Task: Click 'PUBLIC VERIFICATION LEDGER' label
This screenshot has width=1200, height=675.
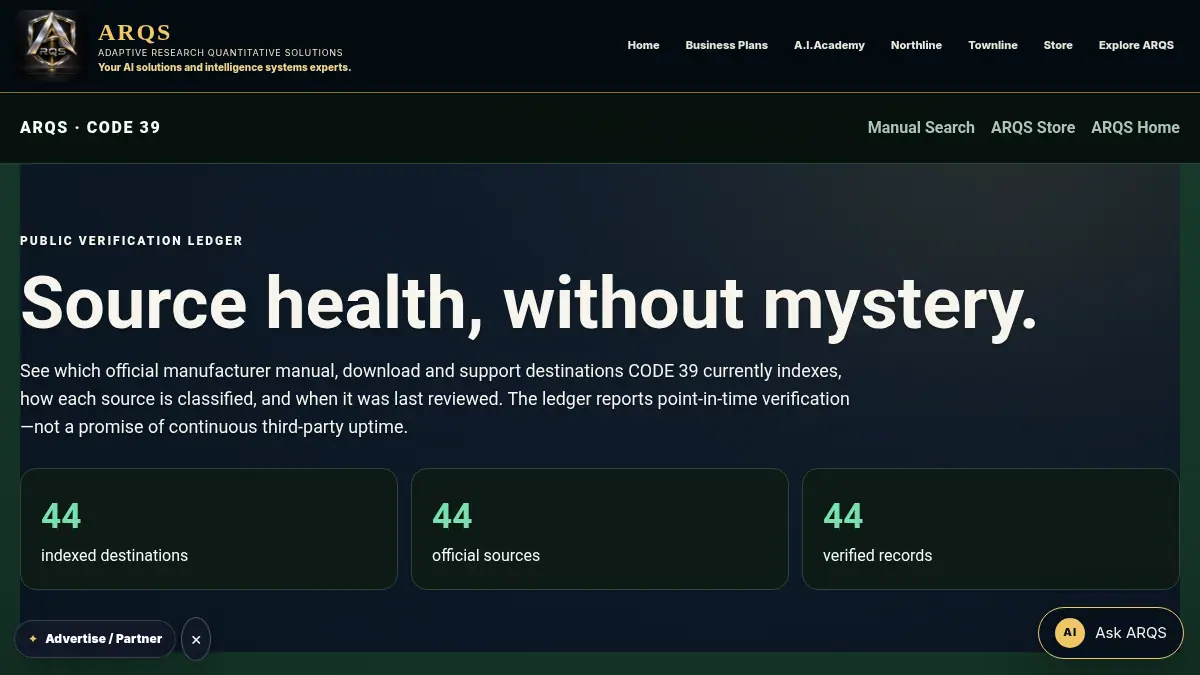Action: click(131, 241)
